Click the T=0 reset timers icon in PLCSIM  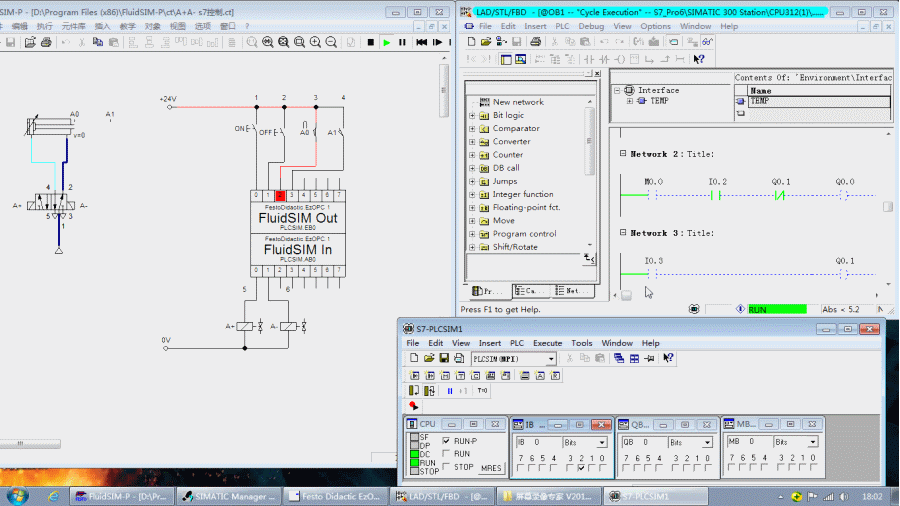(x=482, y=391)
